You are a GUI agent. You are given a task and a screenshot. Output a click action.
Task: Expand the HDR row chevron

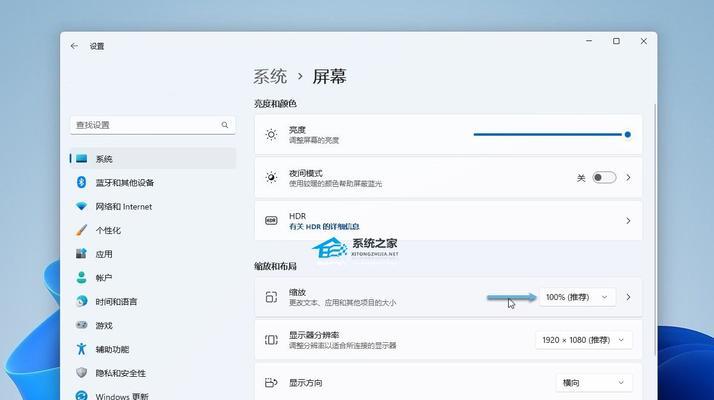pyautogui.click(x=628, y=221)
